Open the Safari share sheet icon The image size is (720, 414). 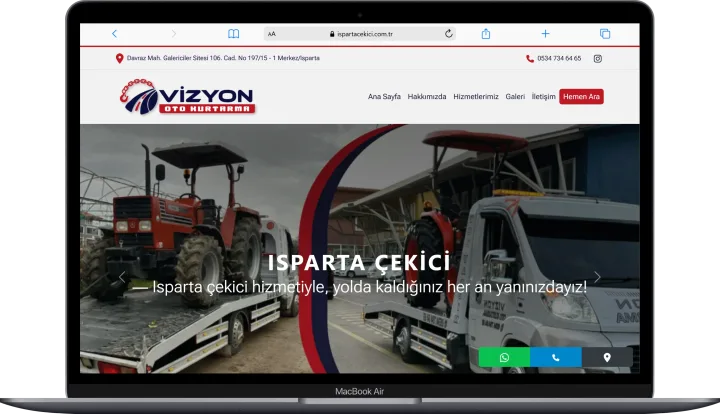[x=486, y=34]
